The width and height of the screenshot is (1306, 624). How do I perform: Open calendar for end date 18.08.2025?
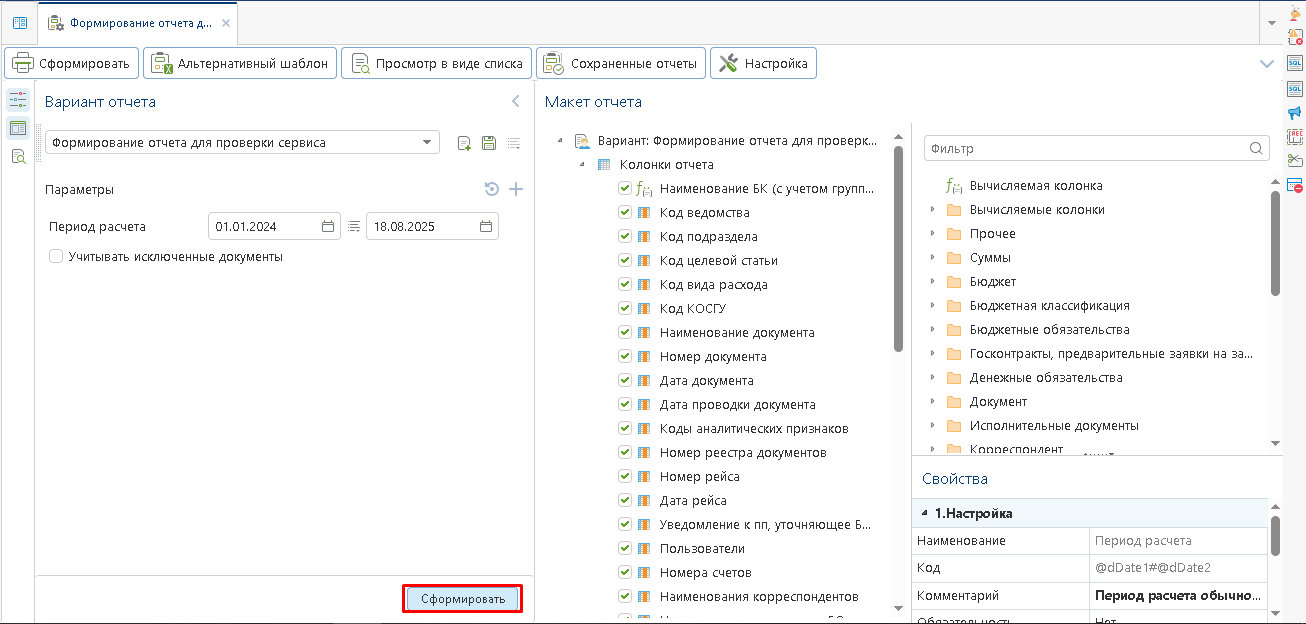[x=486, y=227]
